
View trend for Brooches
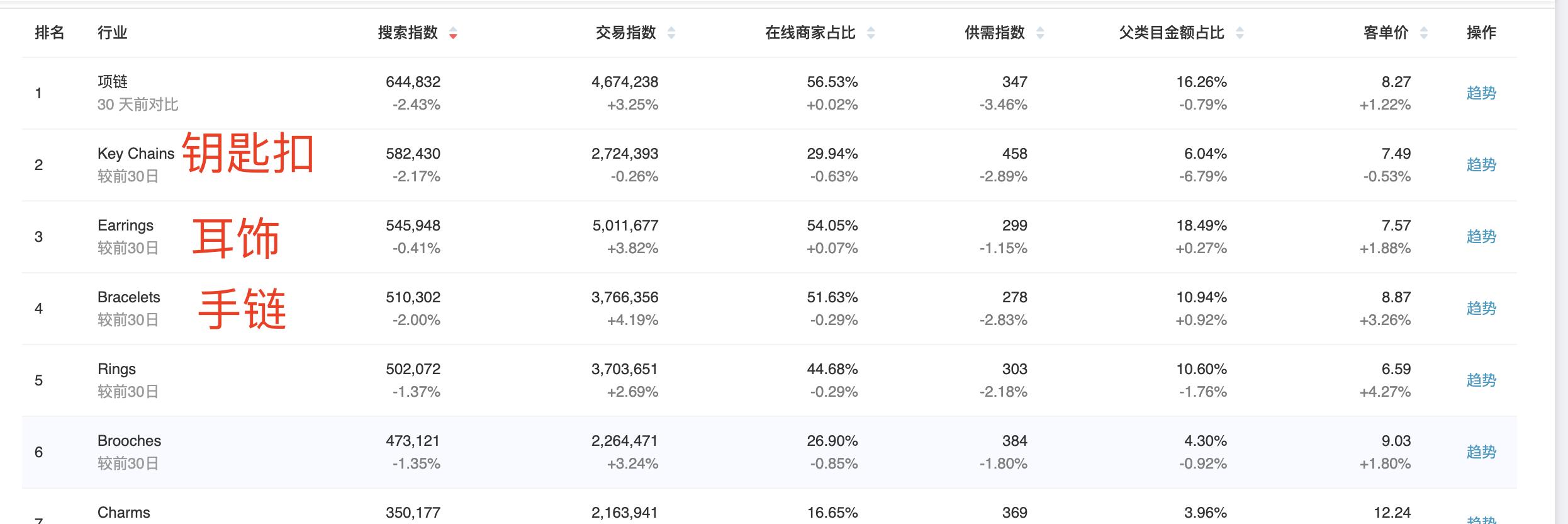point(1482,452)
